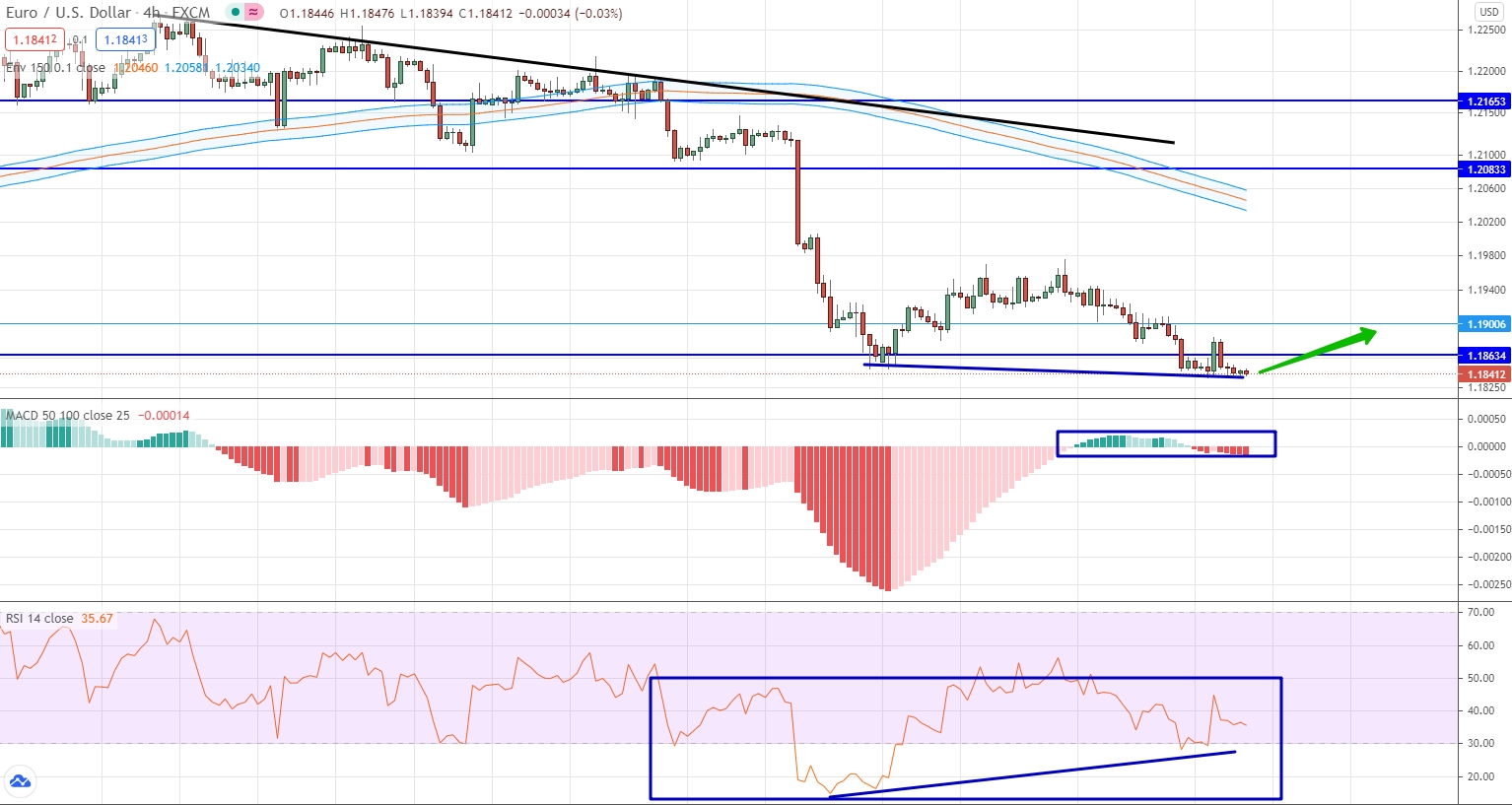The width and height of the screenshot is (1512, 805).
Task: Click -0.00250 on the MACD scale
Action: 1488,584
